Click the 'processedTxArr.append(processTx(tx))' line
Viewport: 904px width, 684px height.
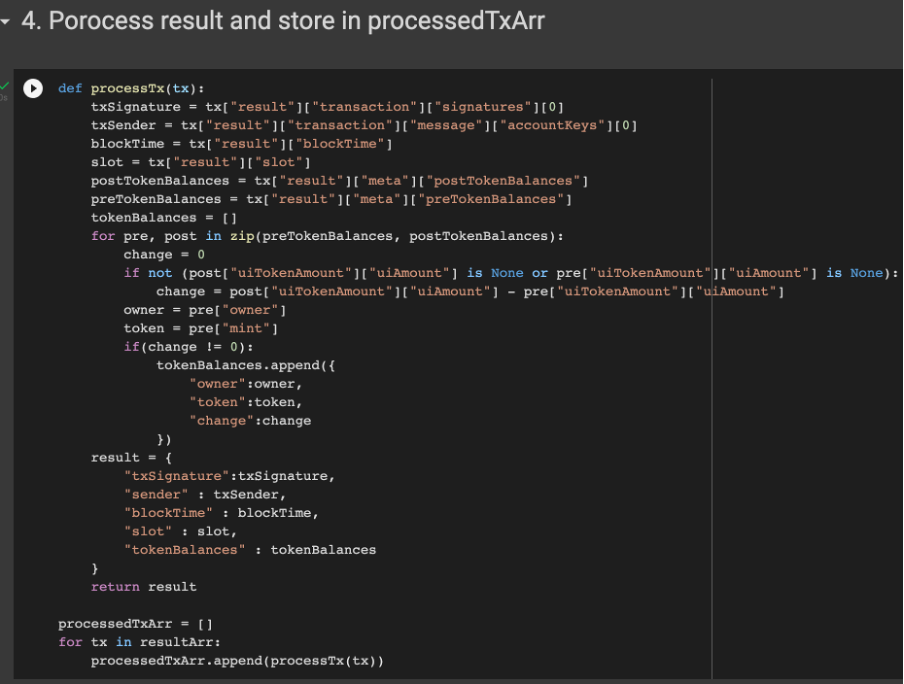tap(237, 660)
